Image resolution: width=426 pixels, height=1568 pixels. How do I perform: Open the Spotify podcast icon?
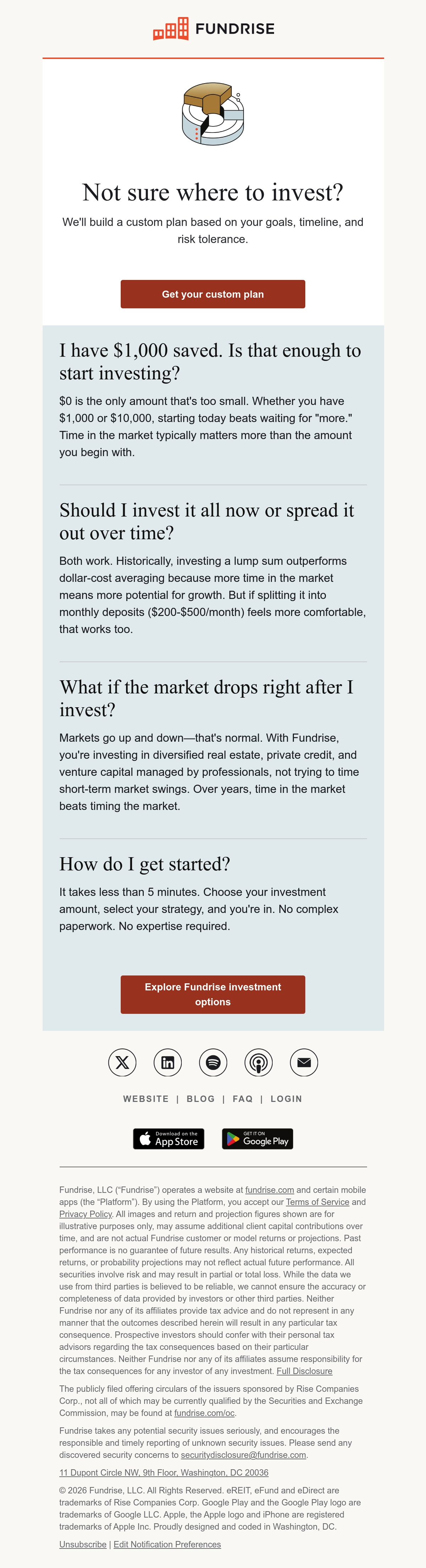coord(213,1062)
